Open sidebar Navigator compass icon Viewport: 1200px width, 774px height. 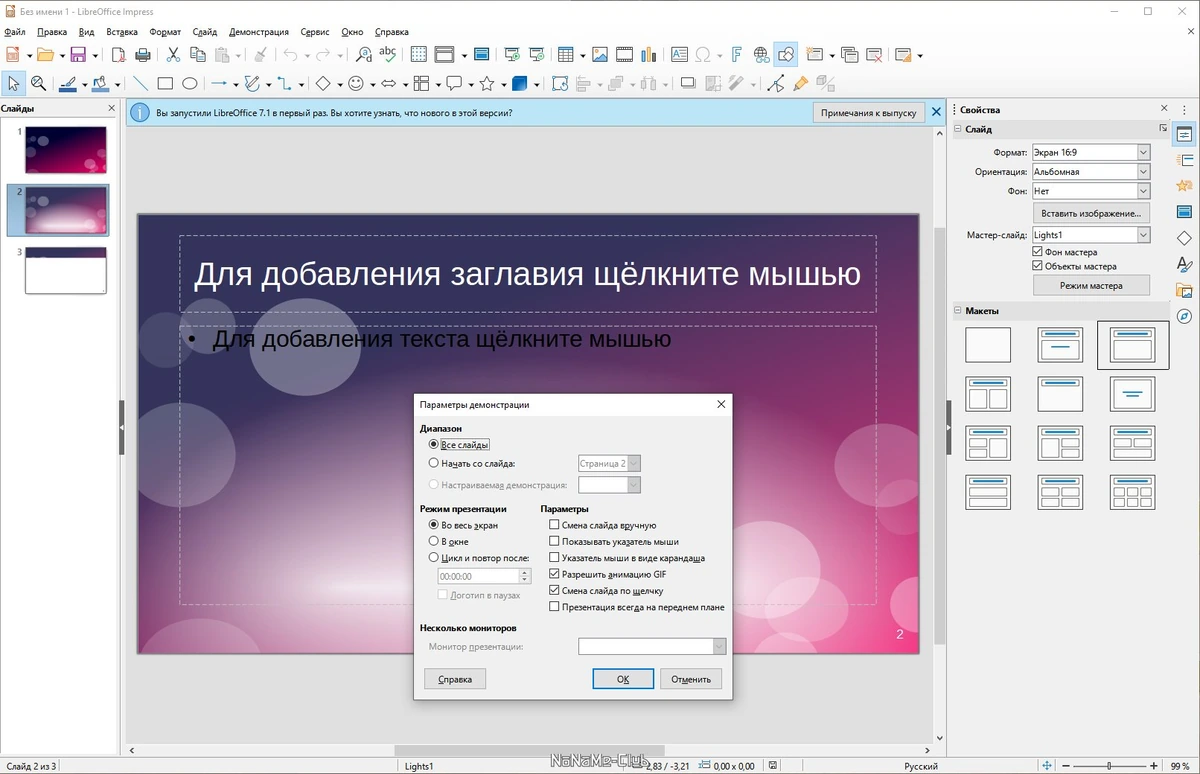[1185, 317]
